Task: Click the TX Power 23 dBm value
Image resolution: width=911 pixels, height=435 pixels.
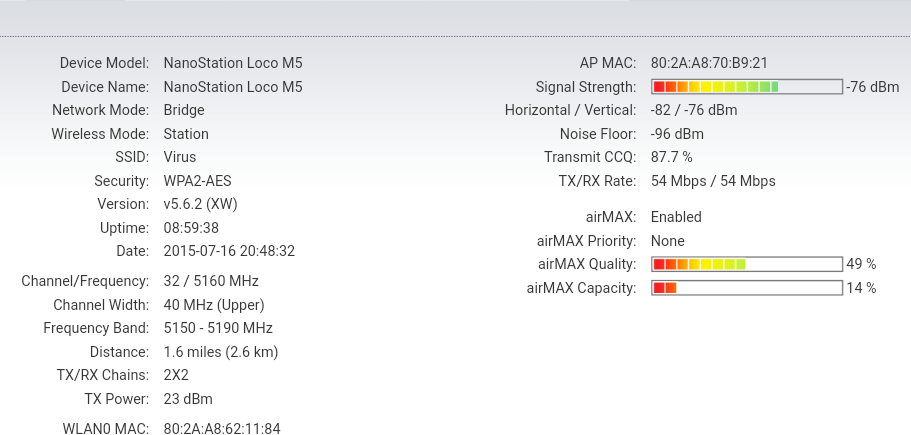Action: tap(188, 399)
